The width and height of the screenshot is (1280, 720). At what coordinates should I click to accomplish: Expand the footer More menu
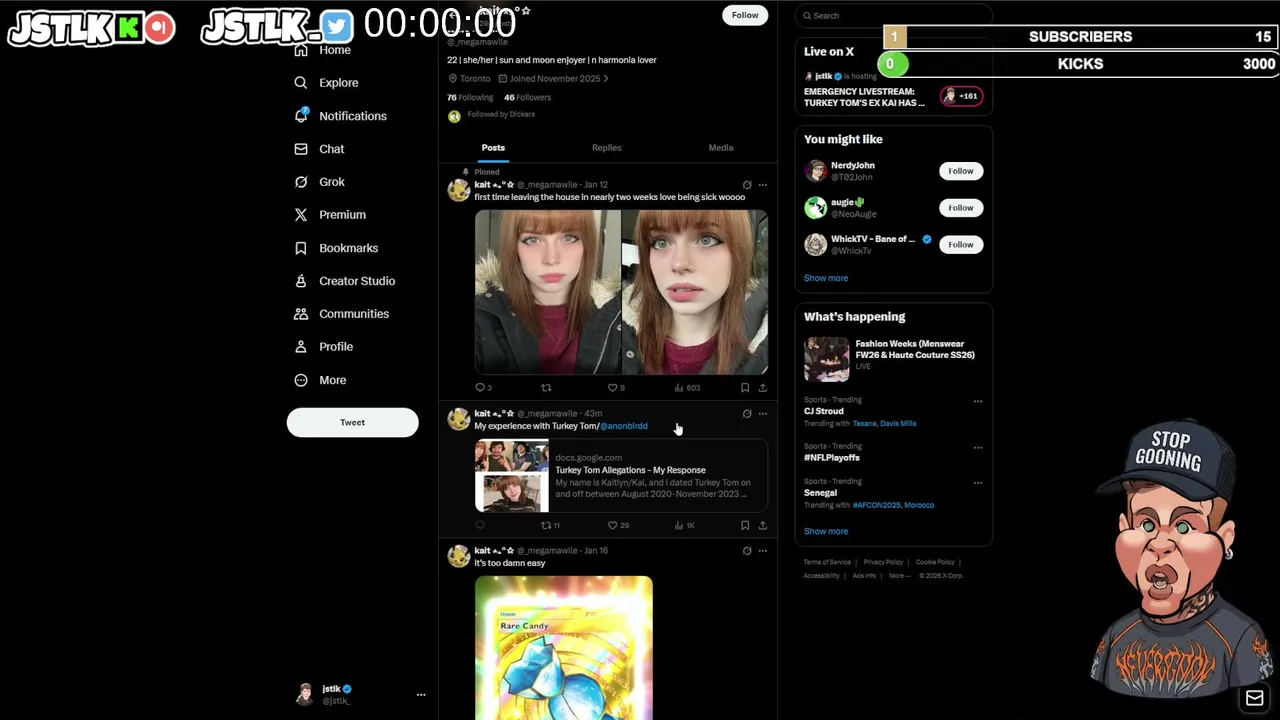click(899, 575)
